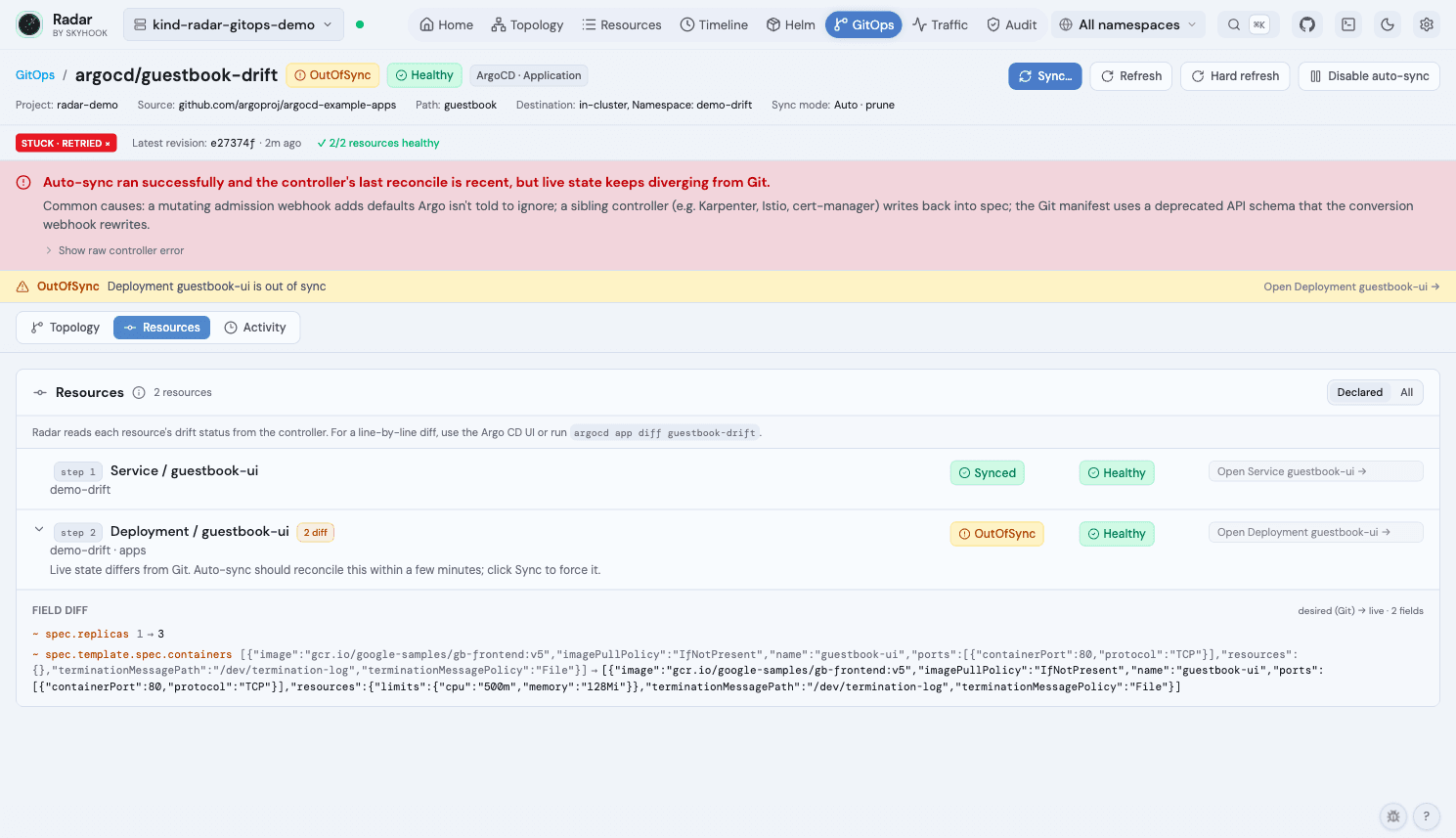The image size is (1456, 838).
Task: Open the GitHub repository icon
Action: (x=1307, y=24)
